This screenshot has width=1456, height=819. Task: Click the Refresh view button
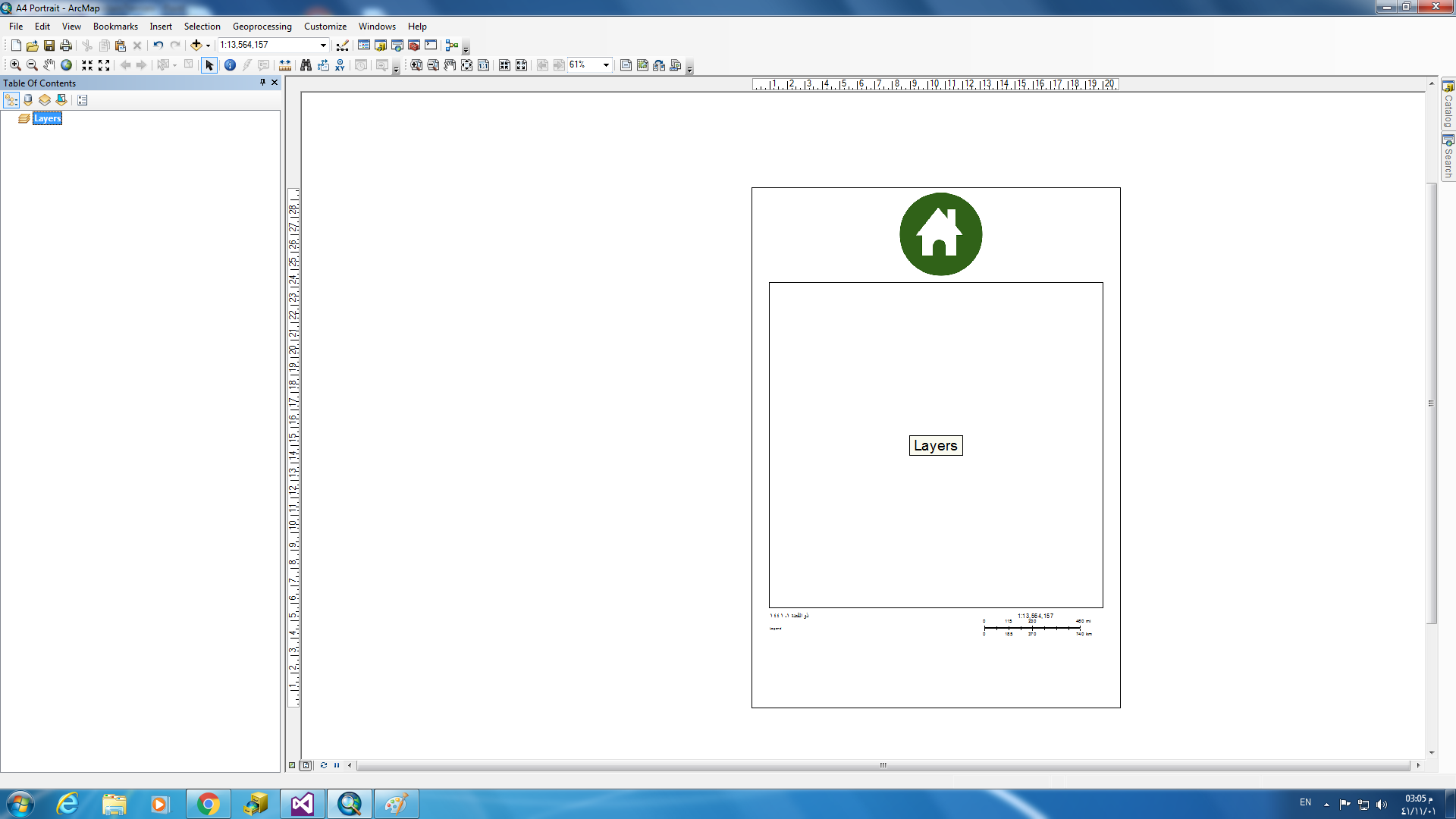[x=324, y=765]
